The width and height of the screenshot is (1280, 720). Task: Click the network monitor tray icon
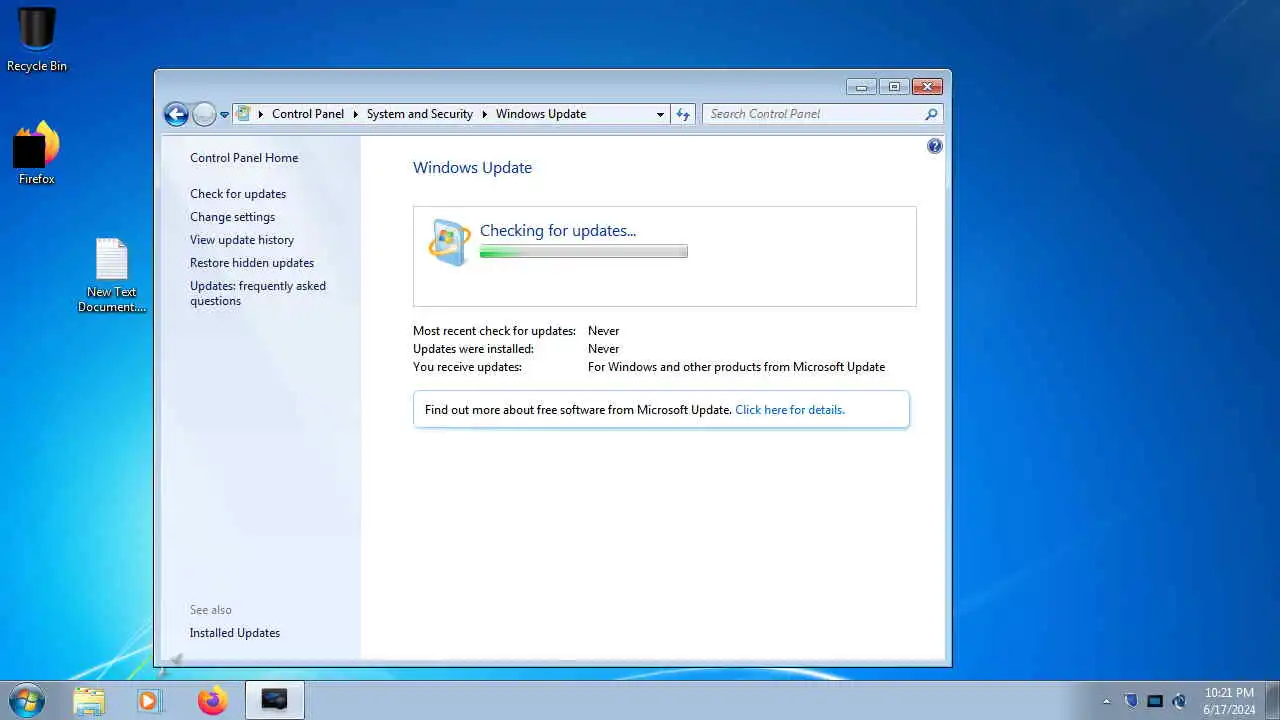point(1155,701)
